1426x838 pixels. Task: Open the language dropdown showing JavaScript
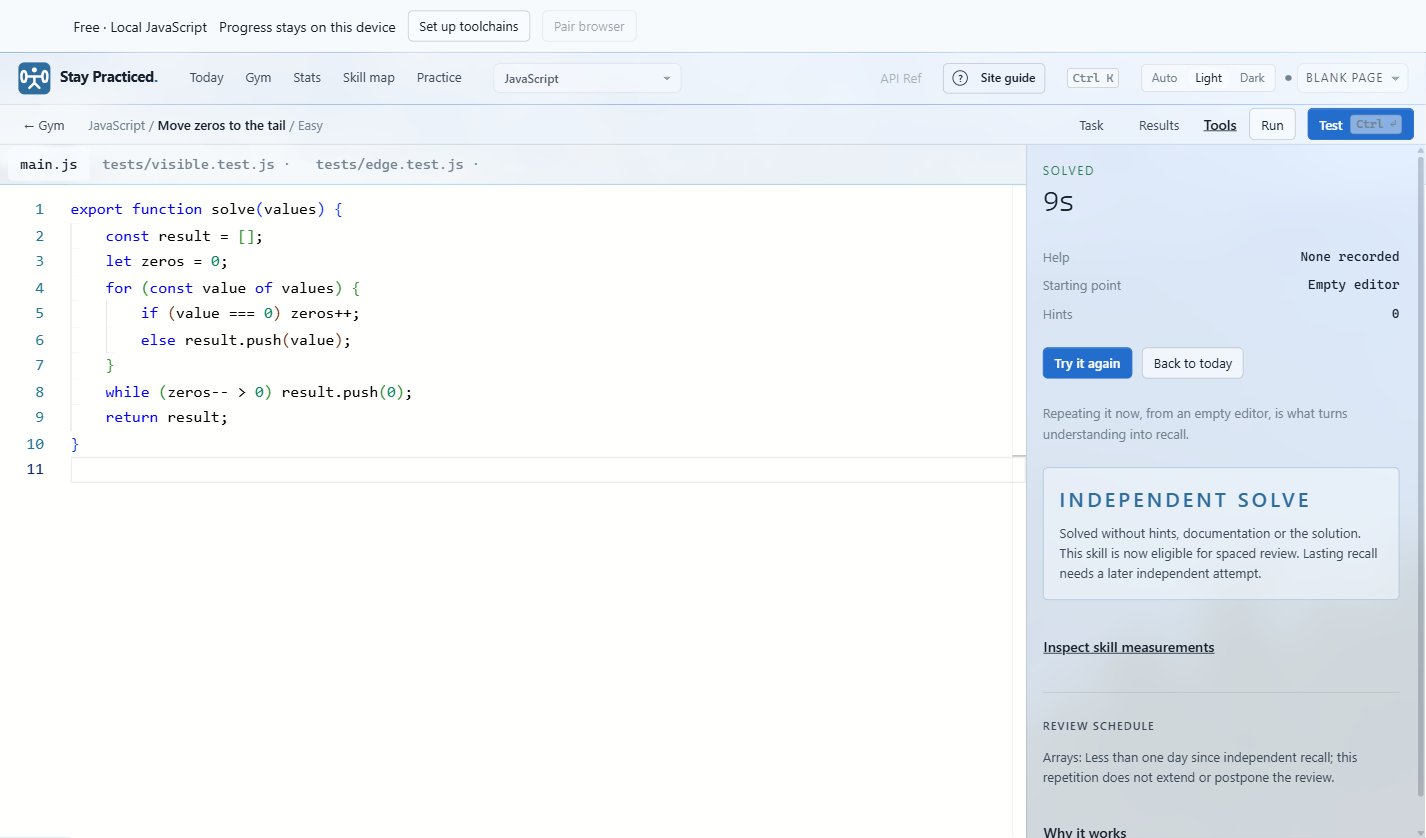pos(587,78)
